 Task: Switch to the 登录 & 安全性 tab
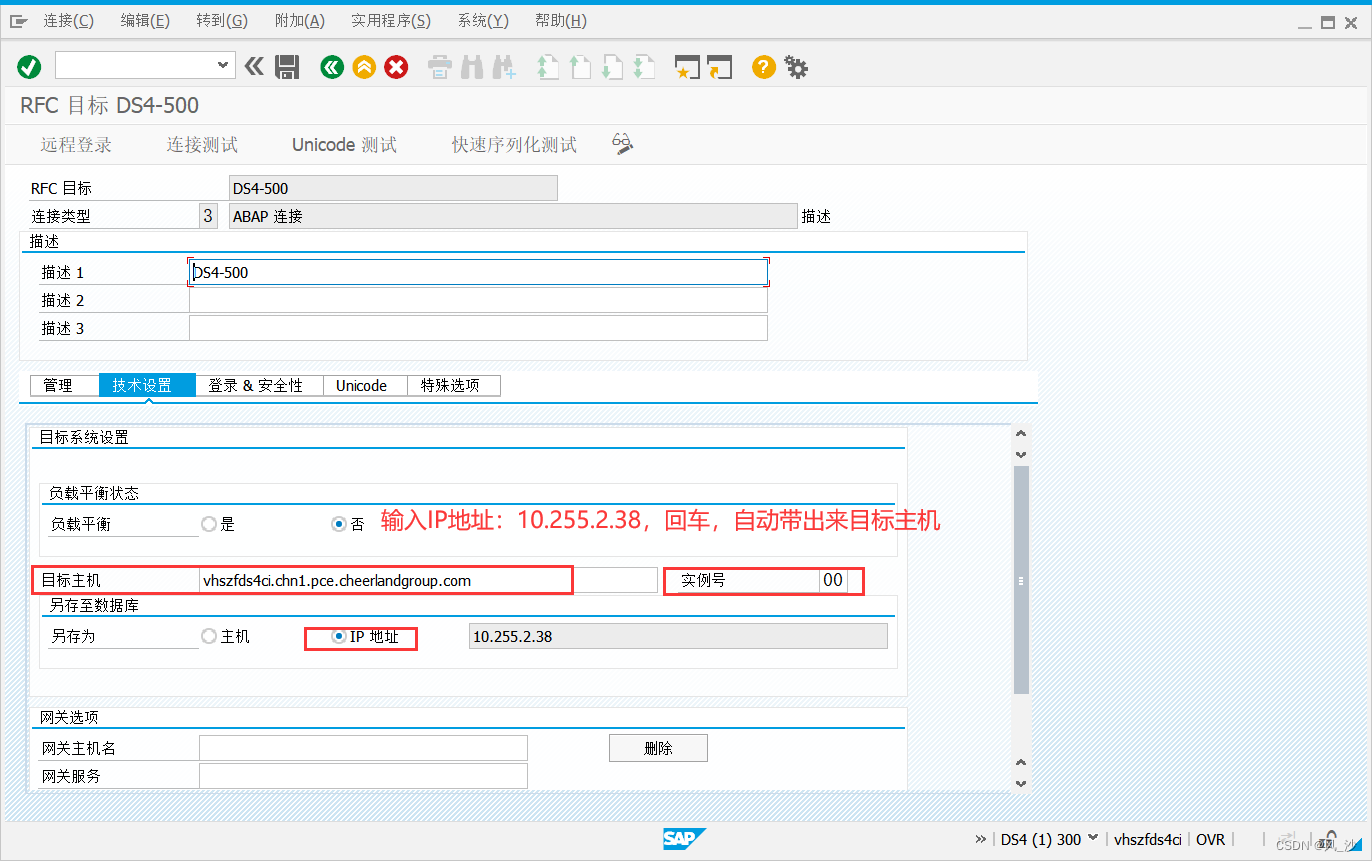pyautogui.click(x=255, y=385)
